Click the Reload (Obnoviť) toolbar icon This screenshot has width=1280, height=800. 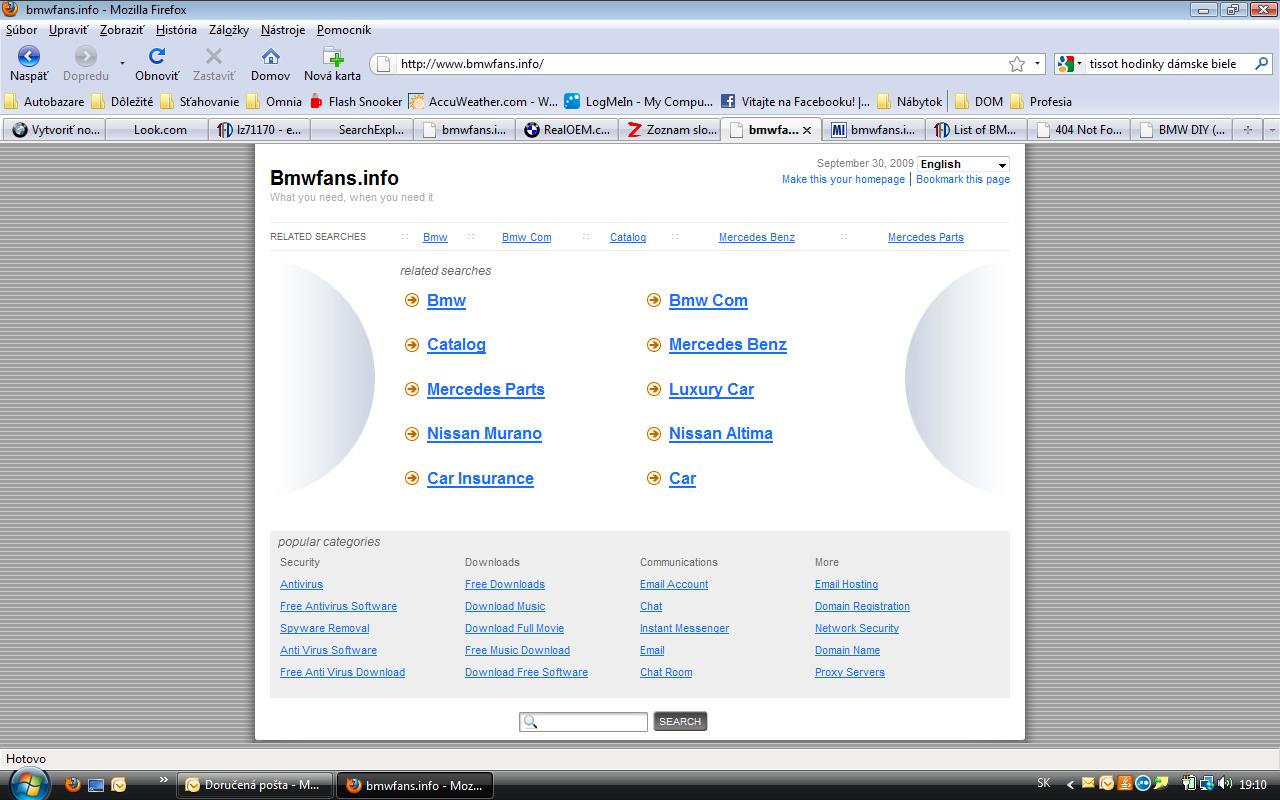[x=157, y=57]
